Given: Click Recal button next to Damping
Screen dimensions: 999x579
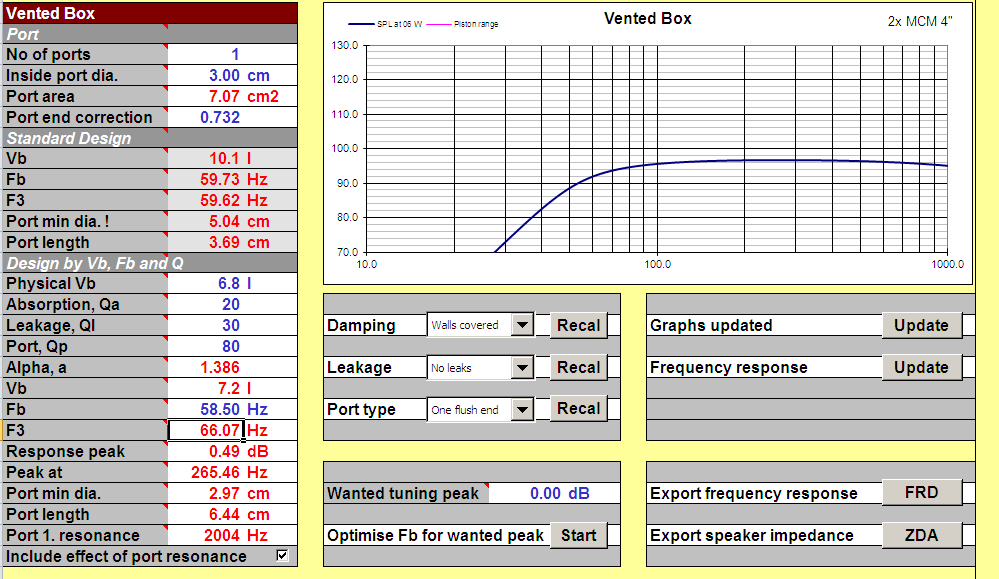Looking at the screenshot, I should (x=579, y=325).
